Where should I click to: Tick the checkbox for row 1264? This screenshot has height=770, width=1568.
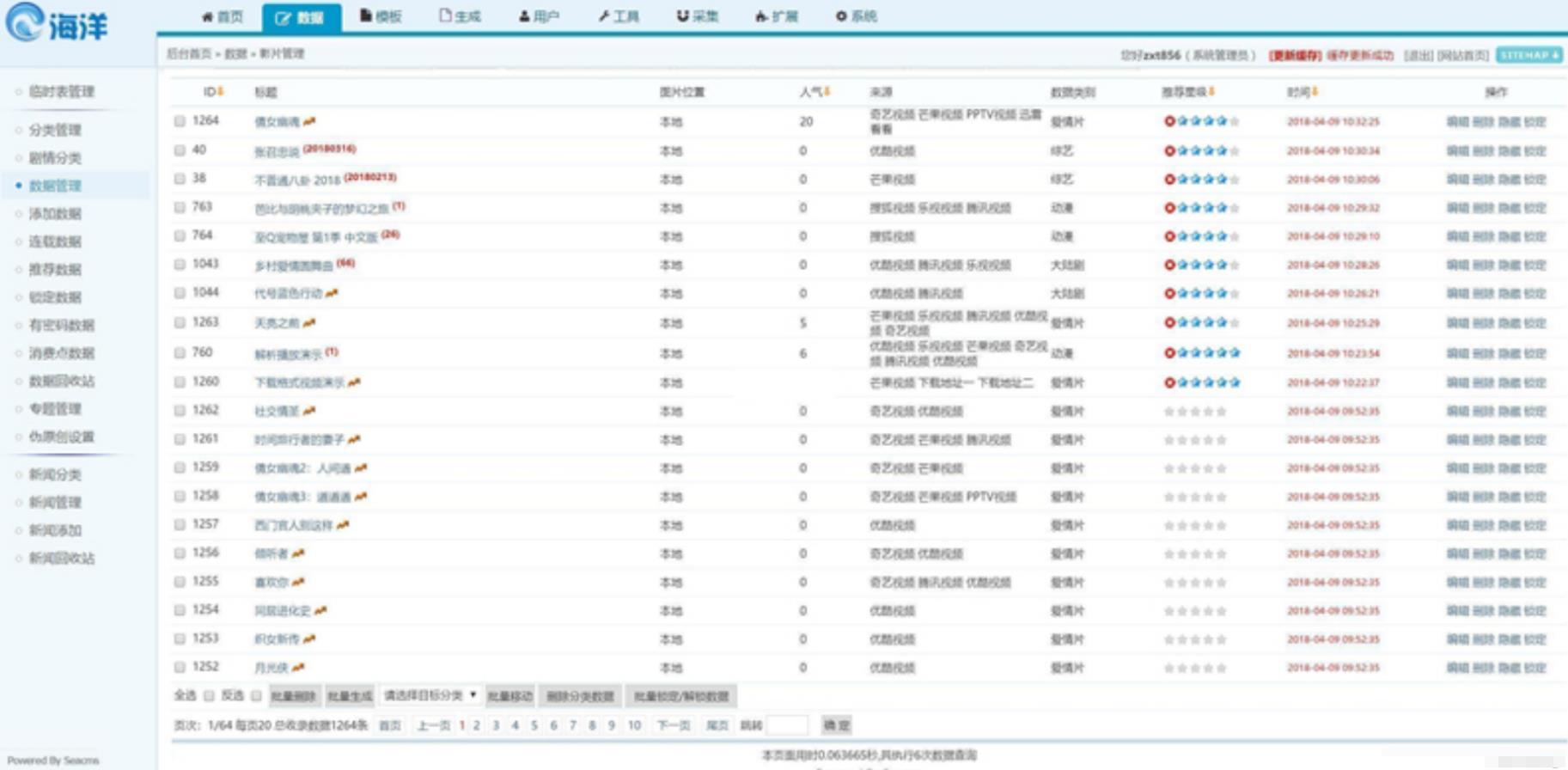[x=180, y=121]
